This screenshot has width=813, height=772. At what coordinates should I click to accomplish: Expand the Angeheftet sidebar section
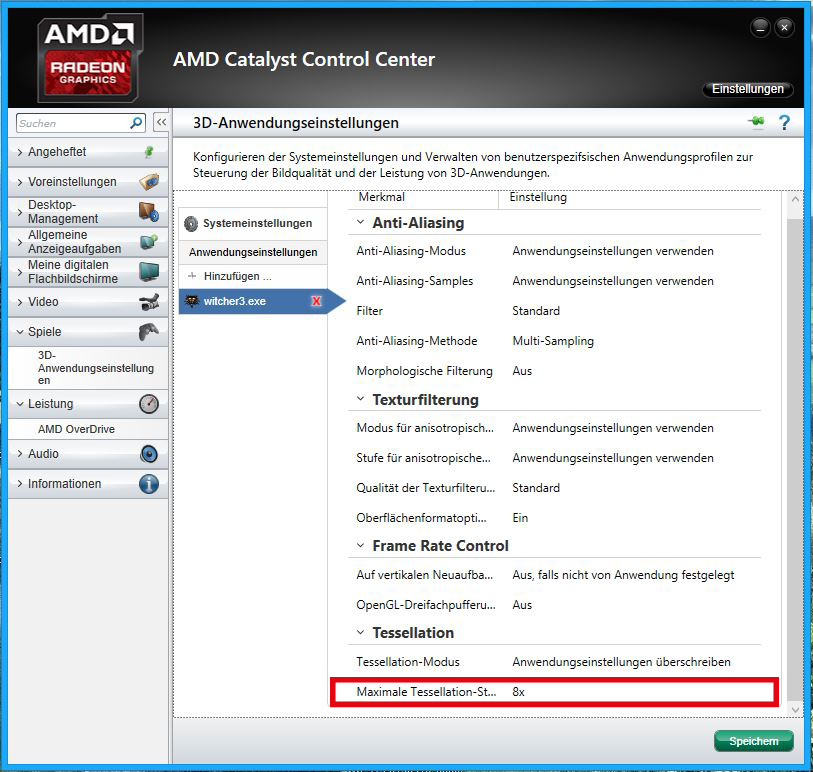tap(20, 152)
